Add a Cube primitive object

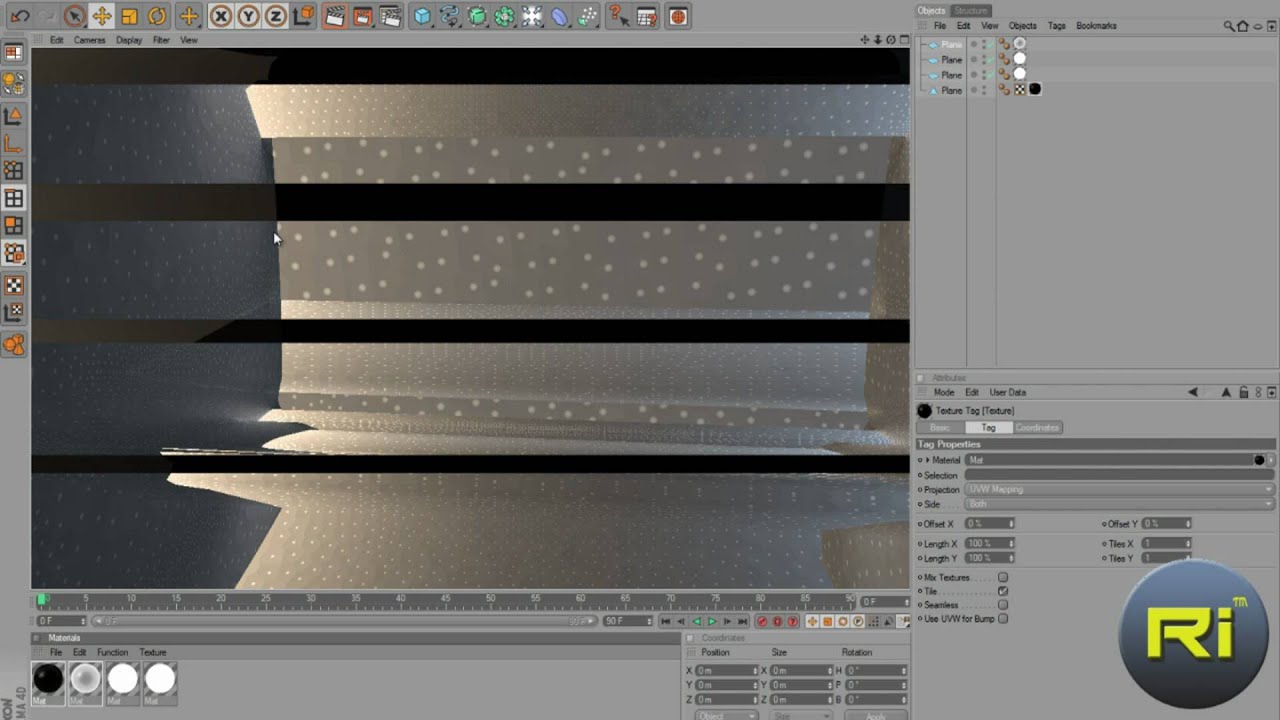(x=422, y=16)
